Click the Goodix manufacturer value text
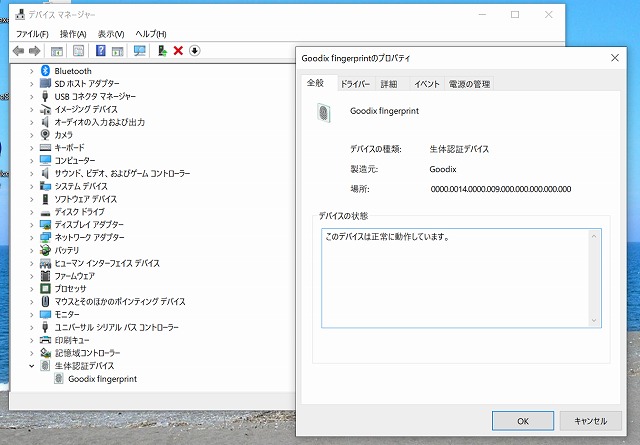The height and width of the screenshot is (445, 640). point(443,169)
